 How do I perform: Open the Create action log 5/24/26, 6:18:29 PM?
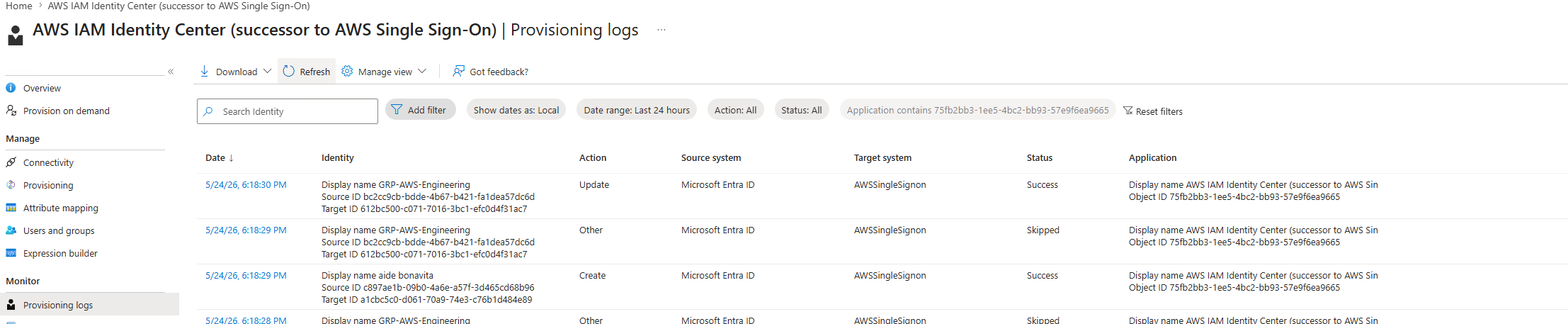[x=246, y=276]
